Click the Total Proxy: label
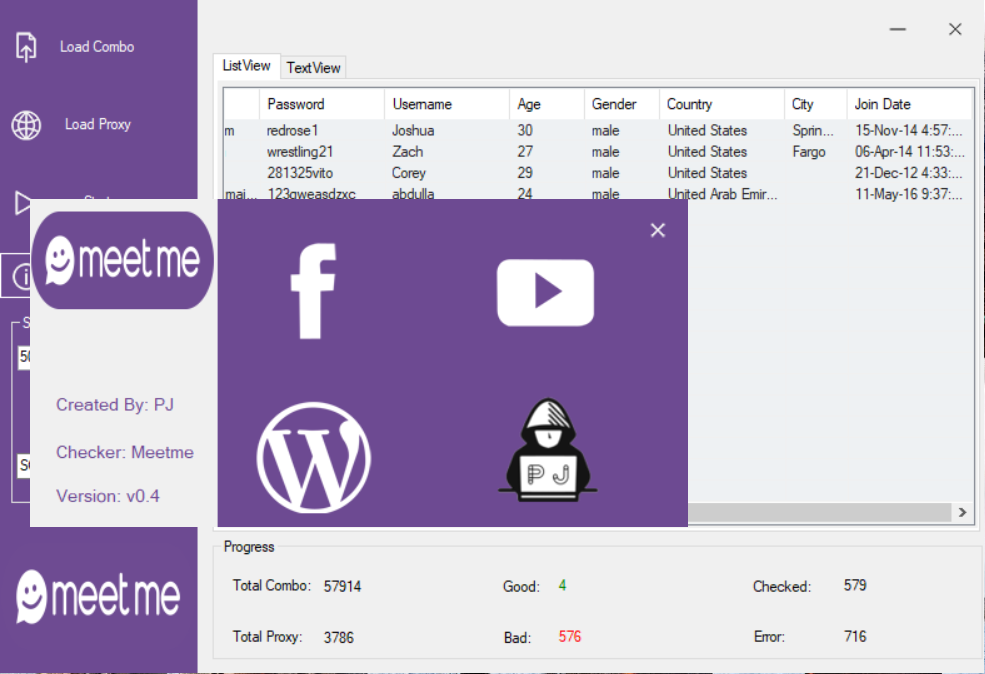 [x=268, y=637]
